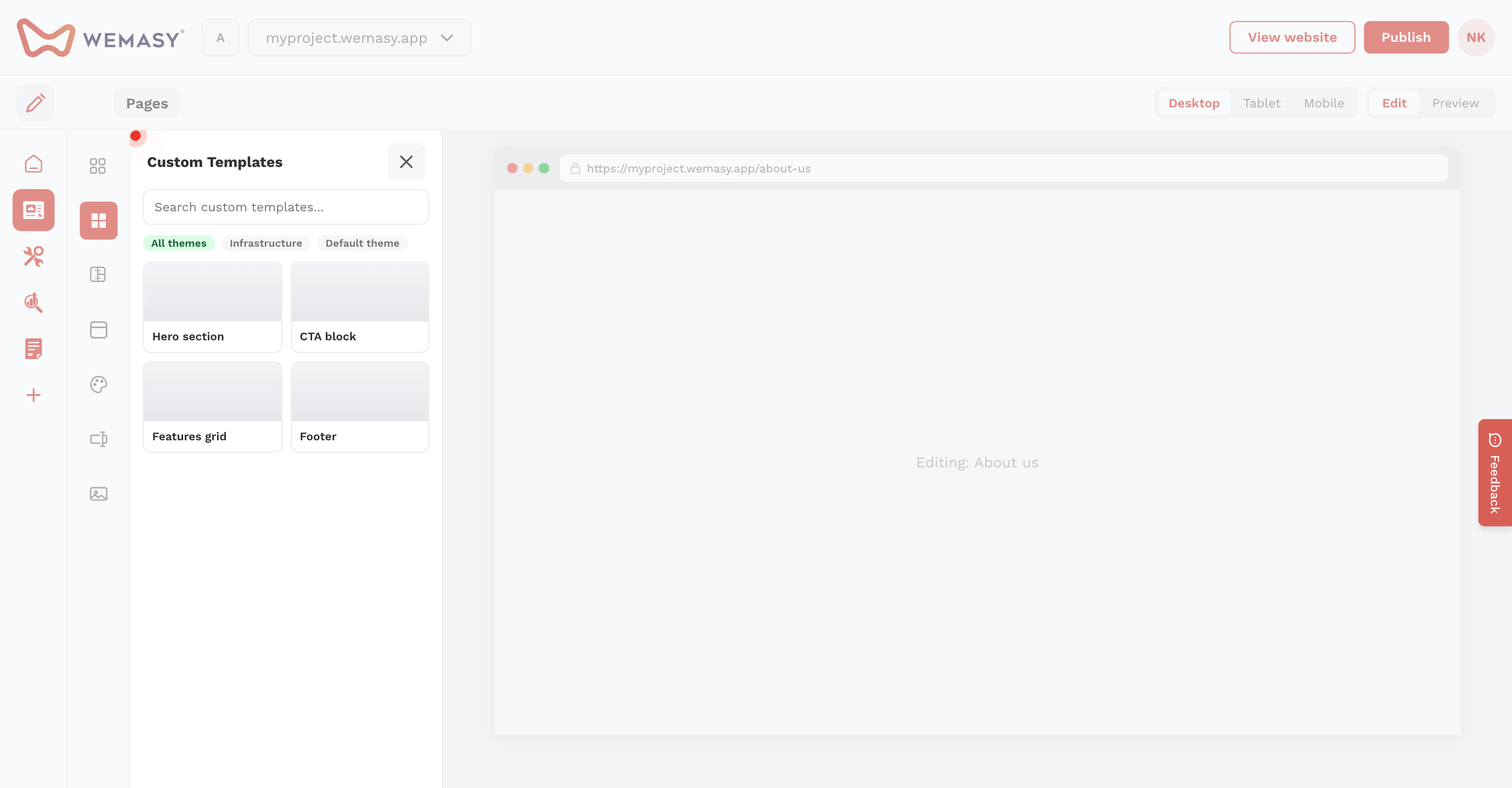The image size is (1512, 788).
Task: Open the window section panel icon
Action: click(x=98, y=330)
